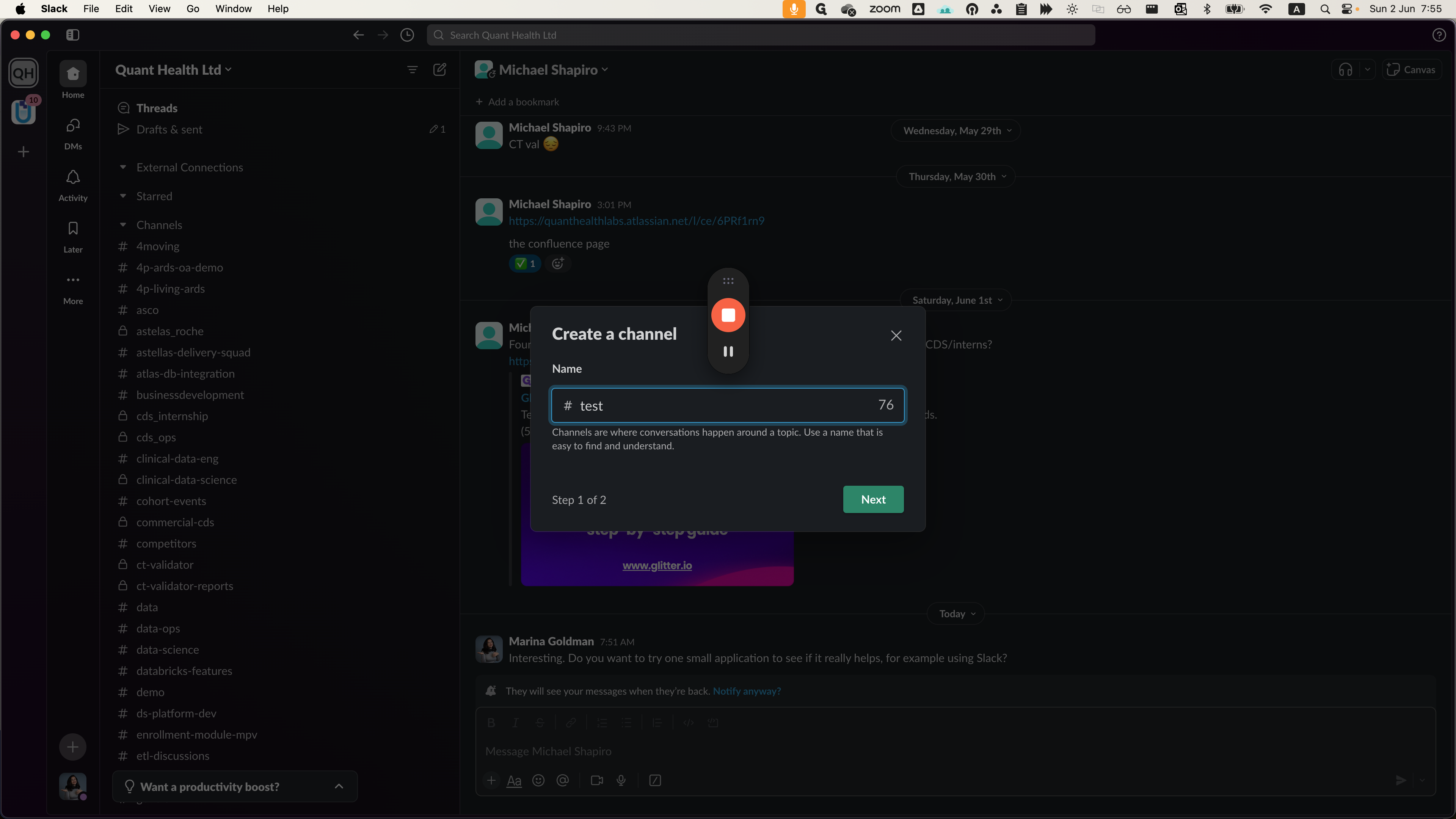This screenshot has height=819, width=1456.
Task: Attach file with plus icon in composer
Action: click(x=491, y=781)
